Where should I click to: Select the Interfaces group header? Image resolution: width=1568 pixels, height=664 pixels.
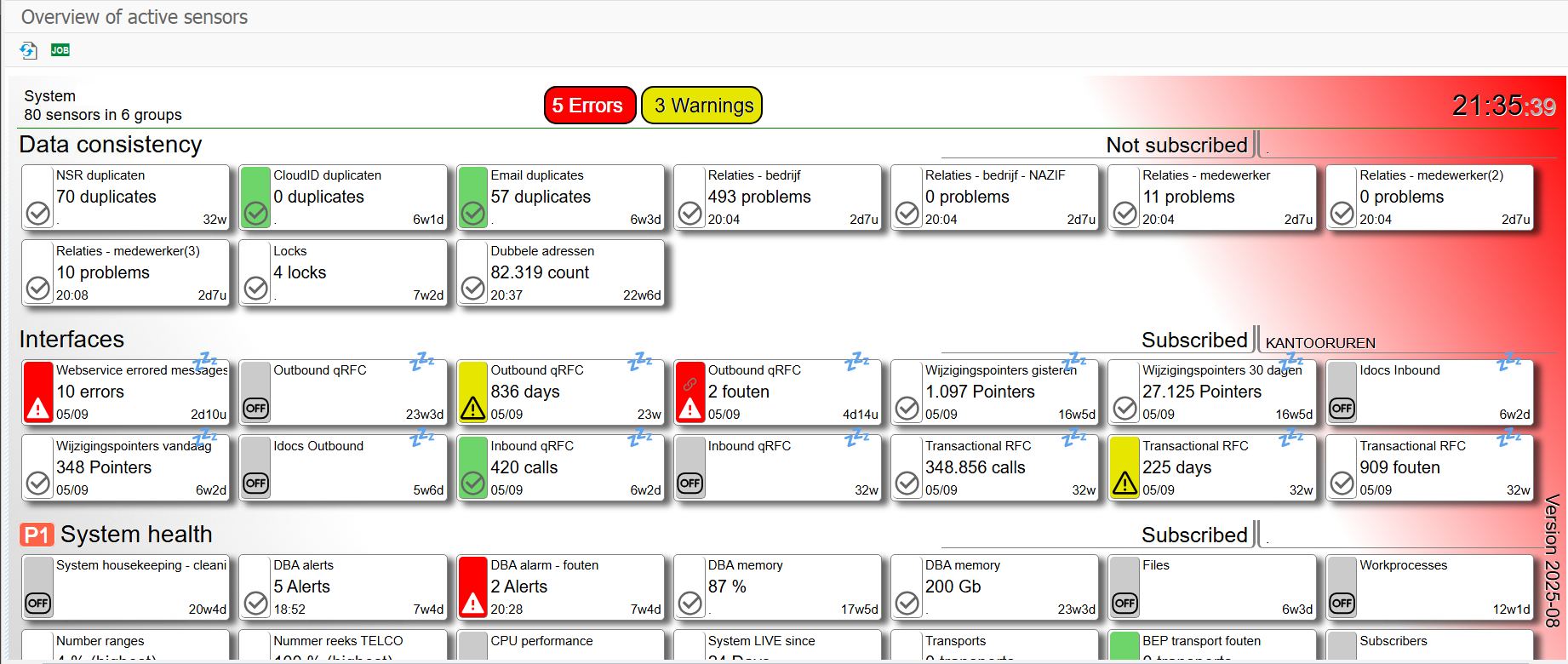(x=72, y=340)
